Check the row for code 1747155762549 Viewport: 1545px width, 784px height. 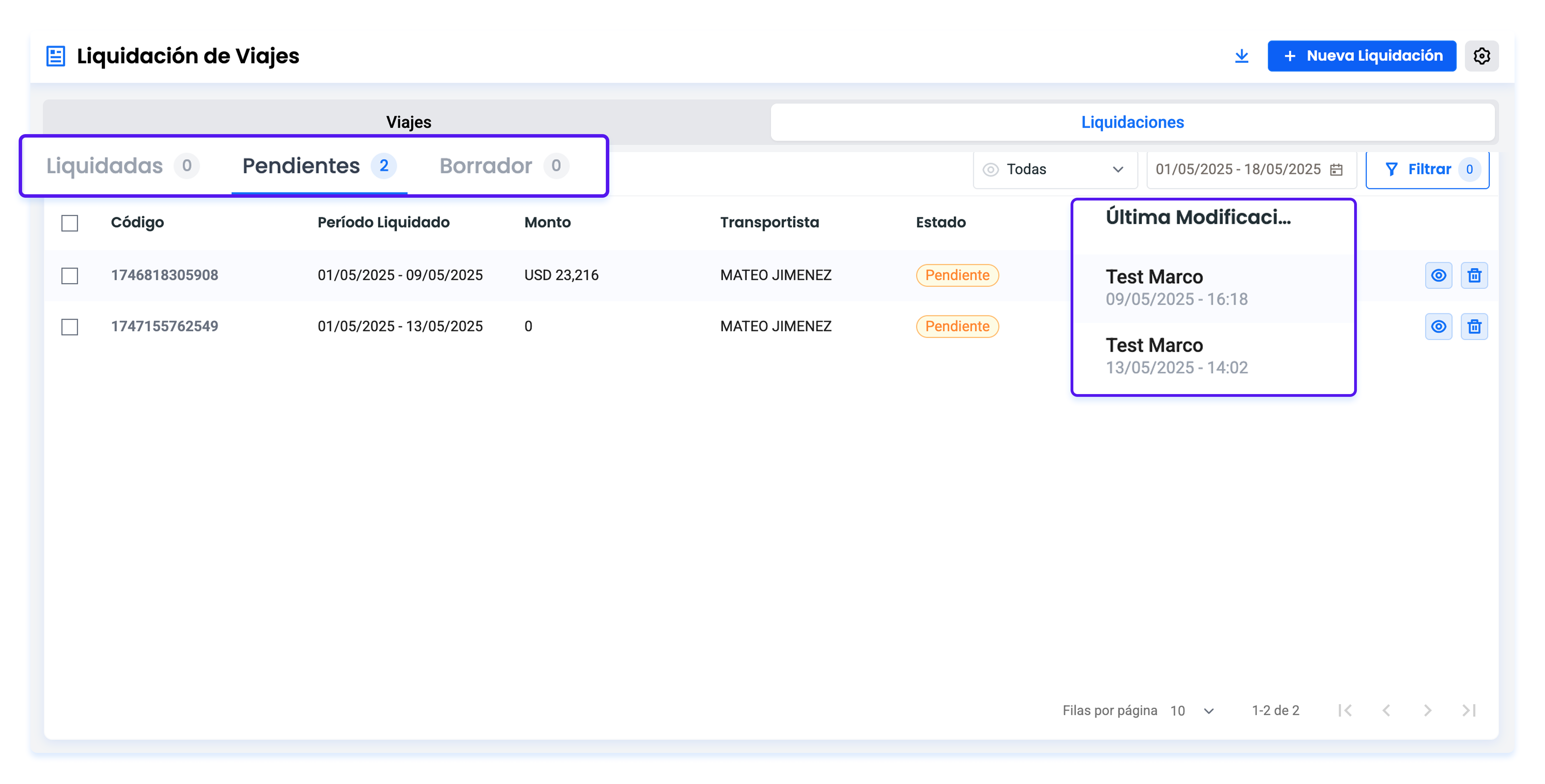(70, 327)
